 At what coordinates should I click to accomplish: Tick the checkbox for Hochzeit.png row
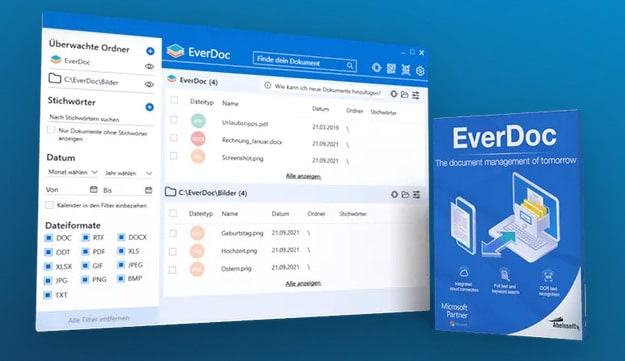(x=173, y=251)
